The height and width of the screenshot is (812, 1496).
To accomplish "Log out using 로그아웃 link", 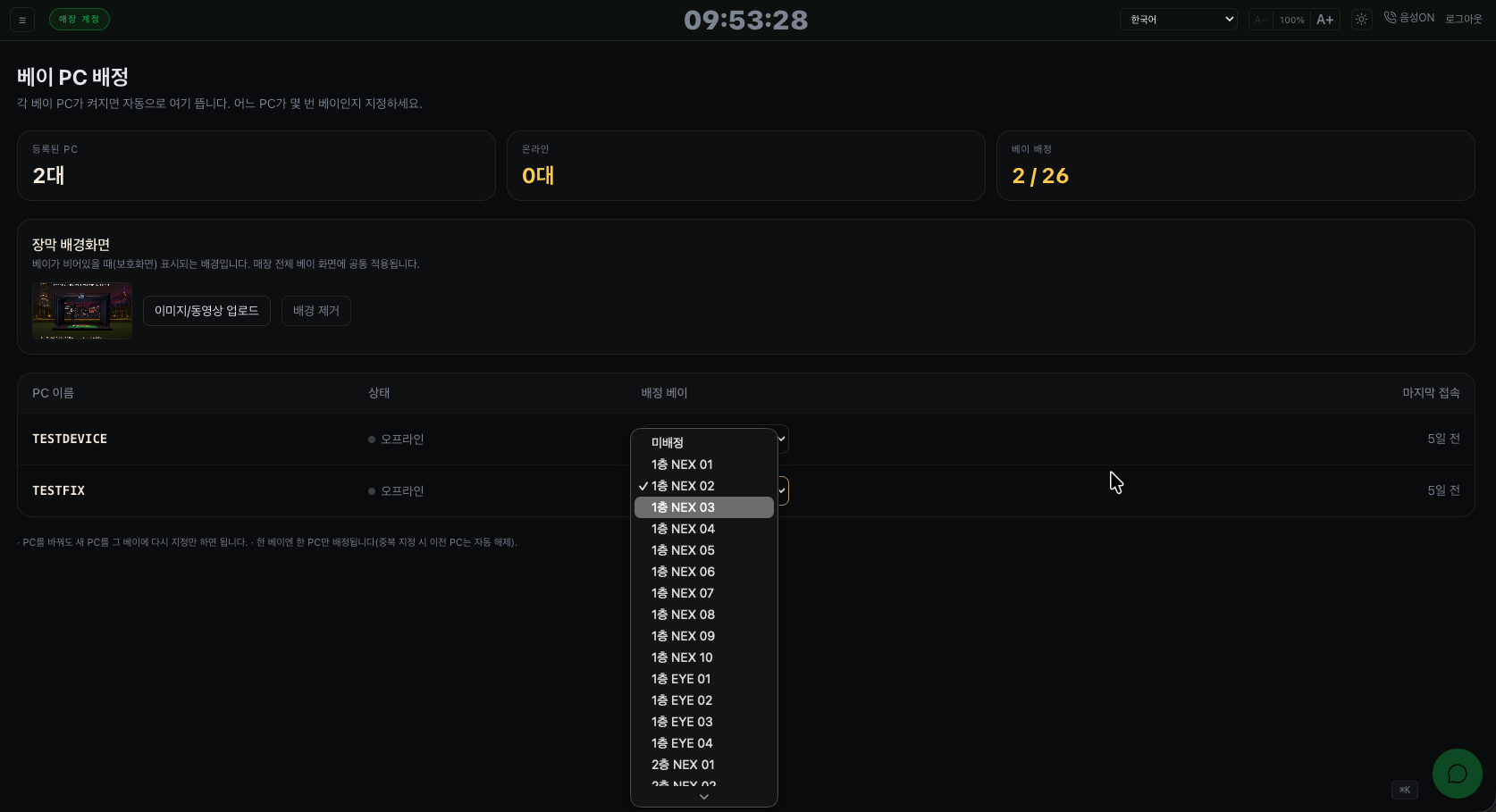I will click(x=1463, y=19).
